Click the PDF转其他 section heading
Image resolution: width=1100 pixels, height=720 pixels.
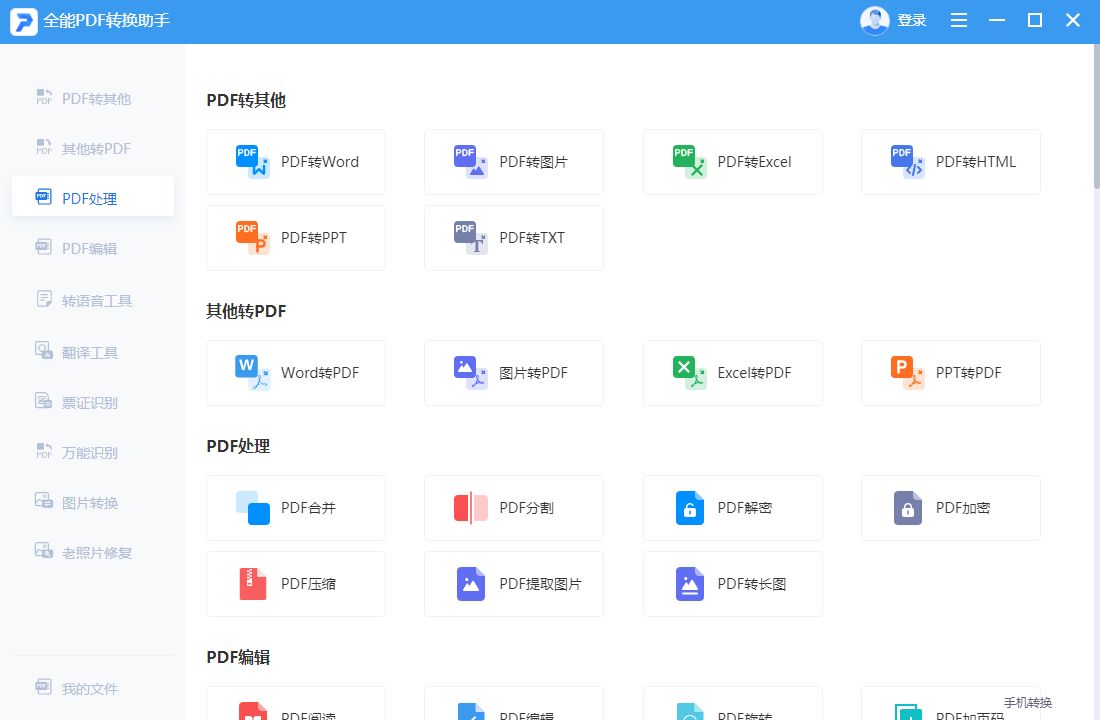pyautogui.click(x=246, y=100)
